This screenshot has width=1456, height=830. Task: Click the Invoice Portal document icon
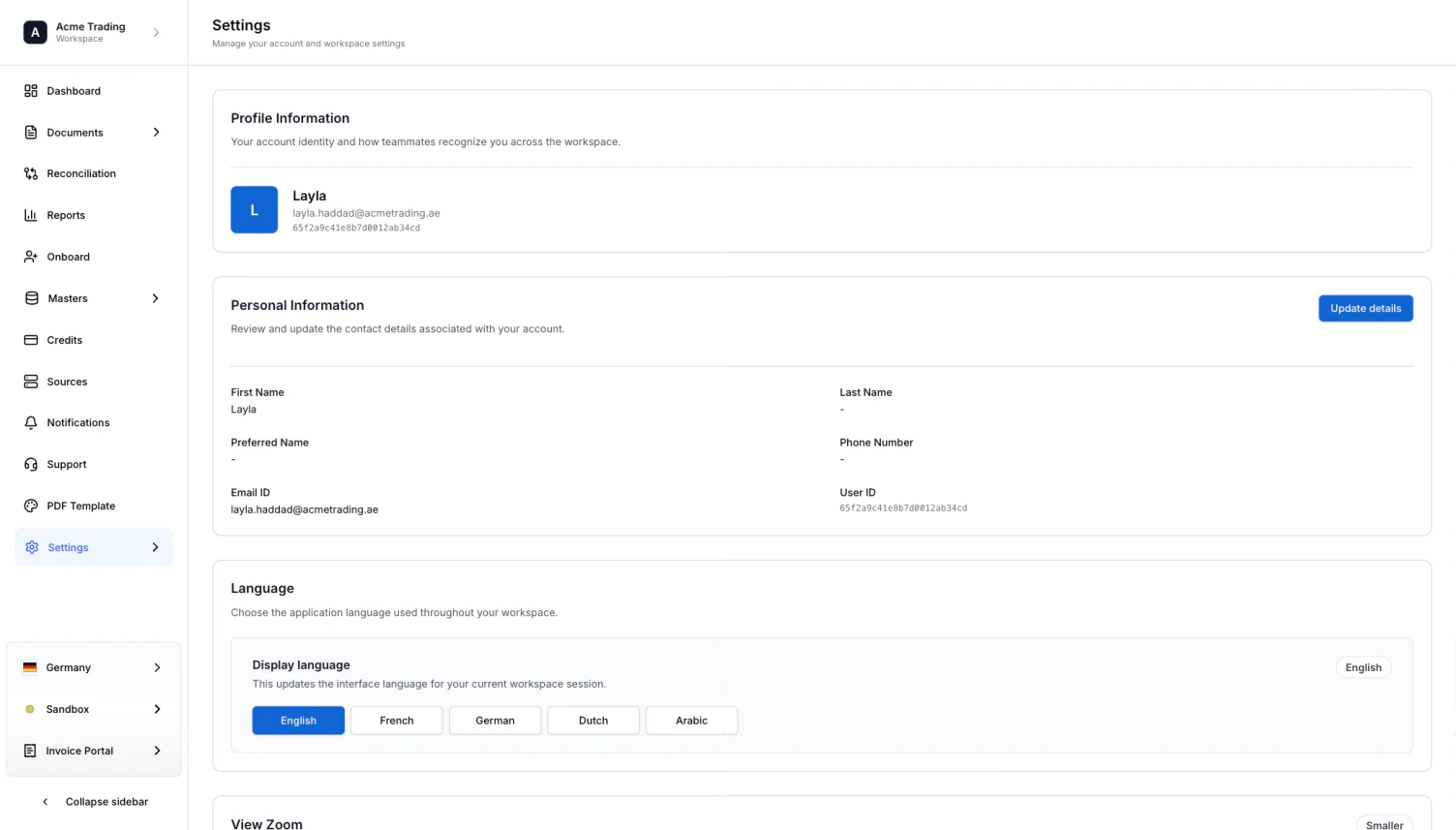click(x=30, y=751)
